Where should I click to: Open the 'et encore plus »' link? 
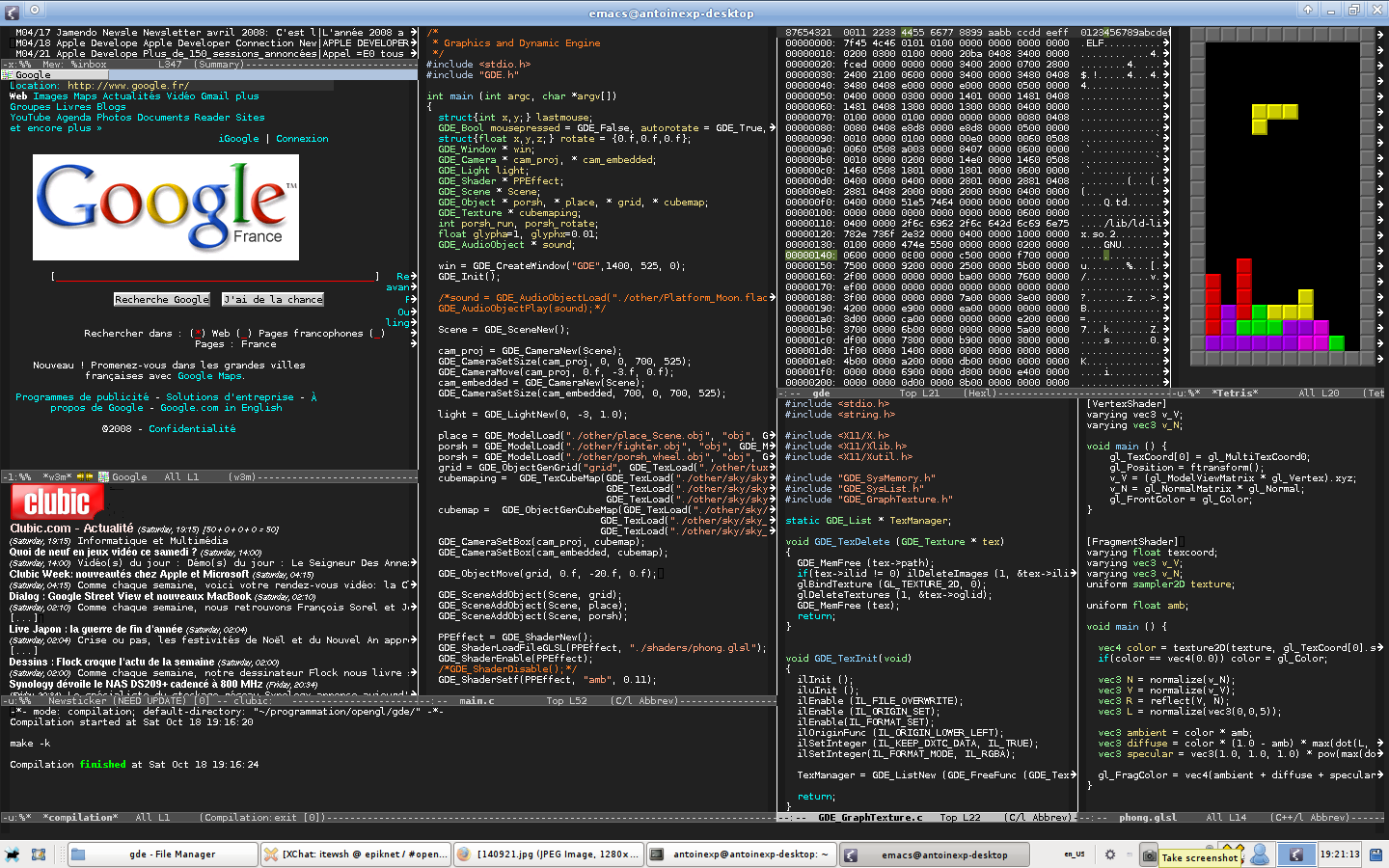[x=55, y=128]
